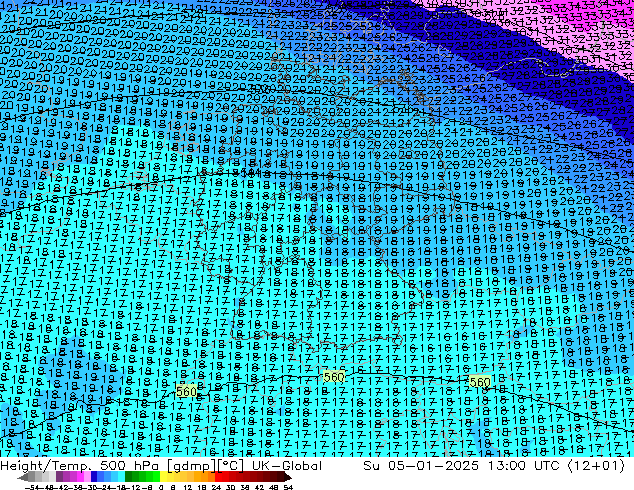
Task: Click the yellow swatch at 0 on the scale
Action: coord(163,476)
